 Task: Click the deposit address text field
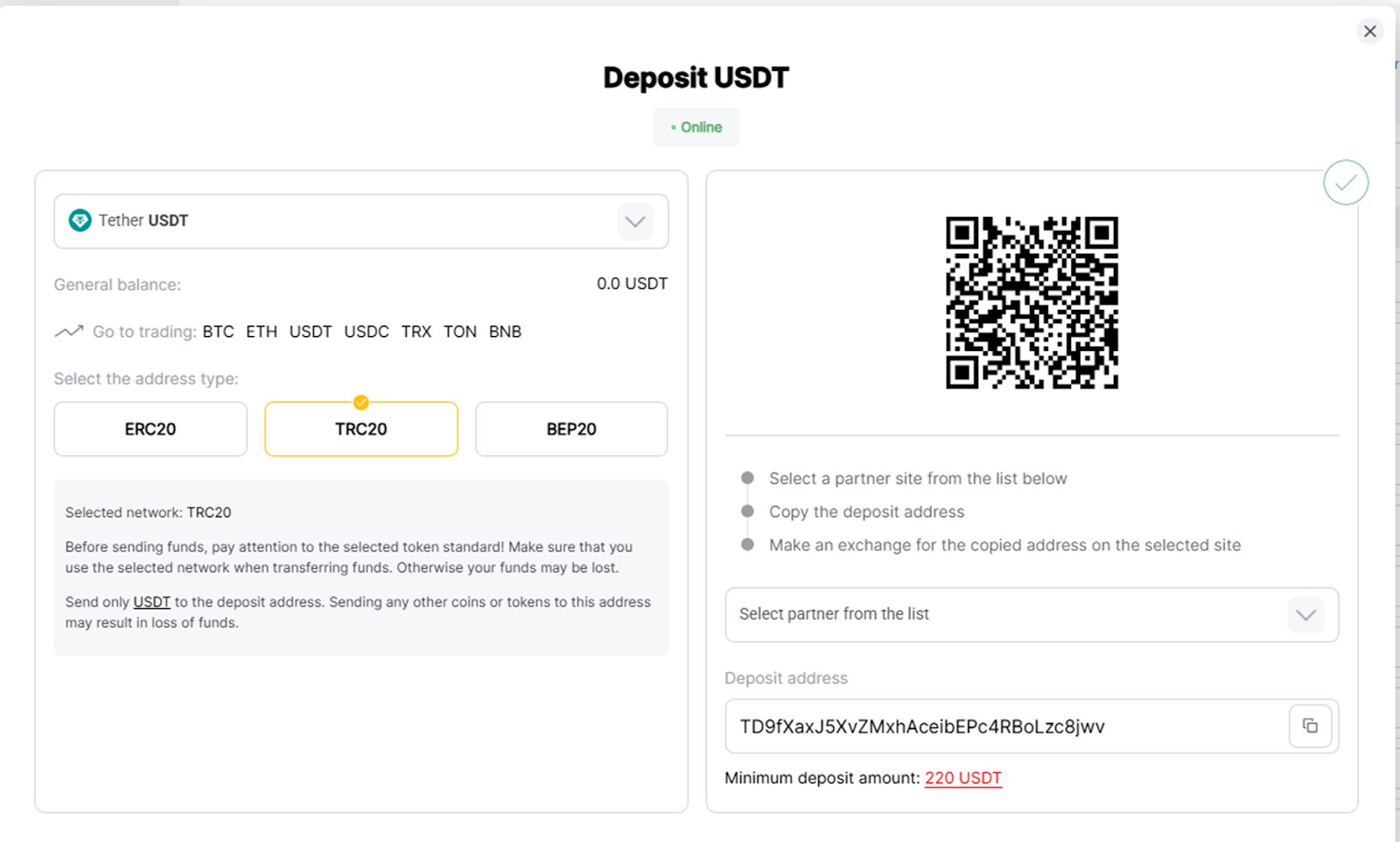[1006, 726]
